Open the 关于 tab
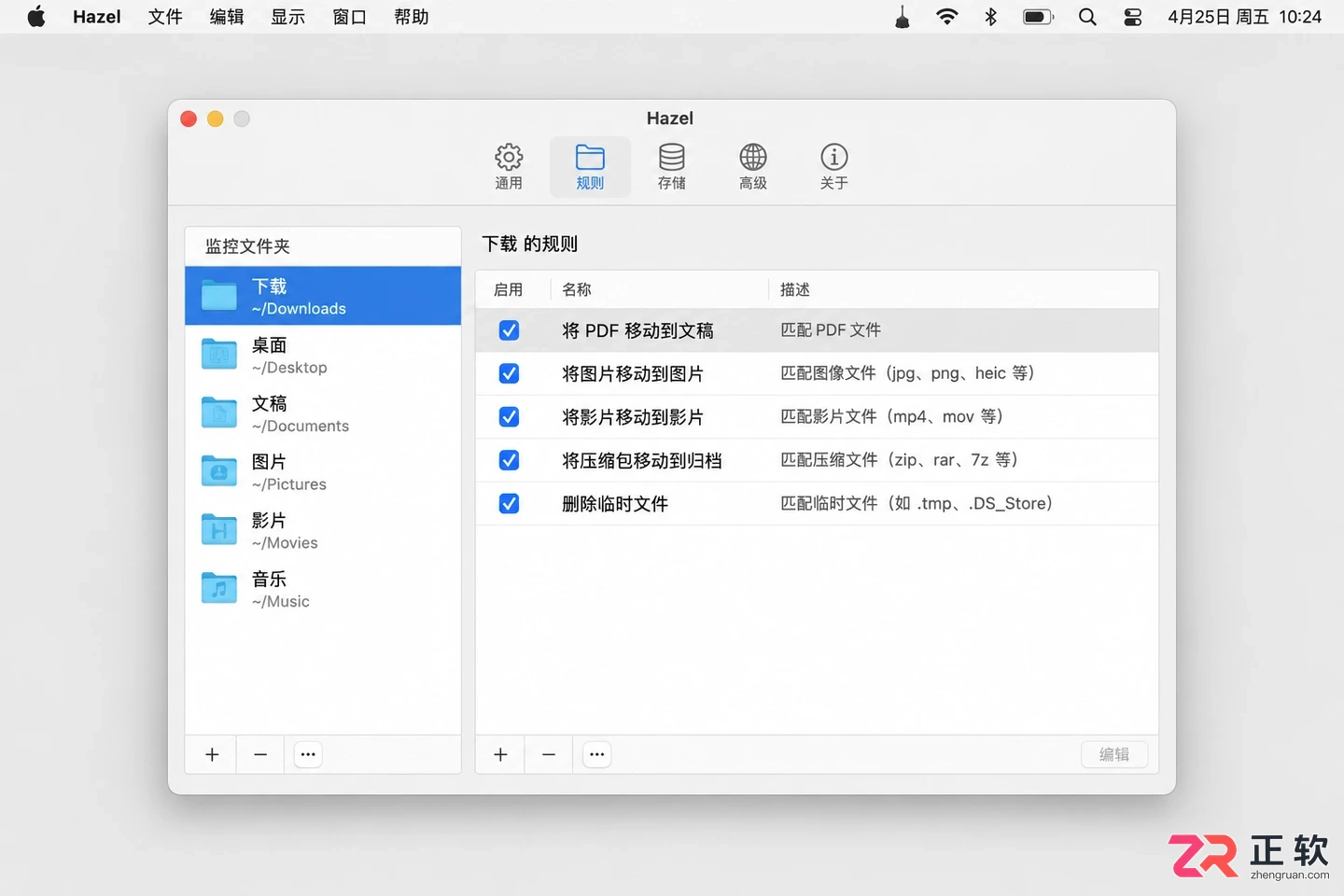Screen dimensions: 1344x896 pyautogui.click(x=833, y=167)
